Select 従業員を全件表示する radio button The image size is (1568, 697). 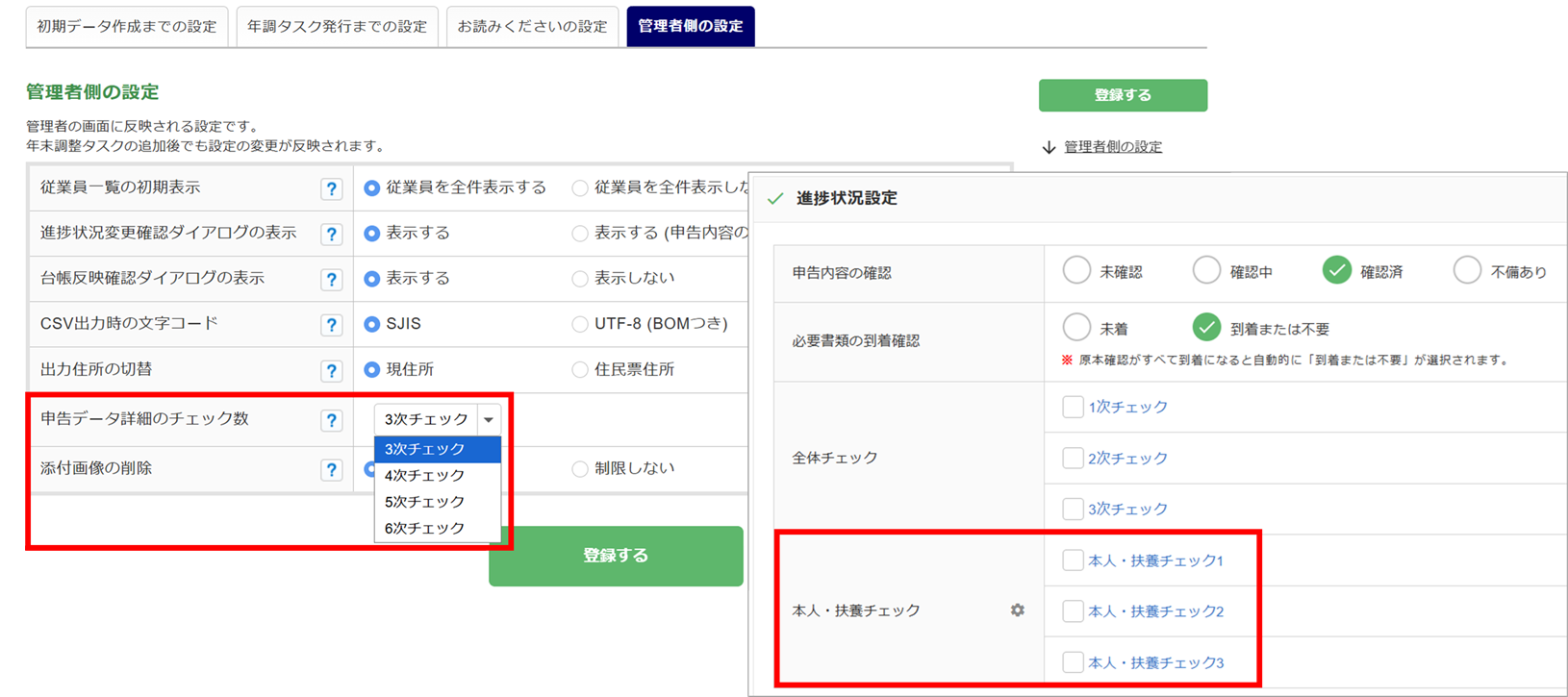371,188
